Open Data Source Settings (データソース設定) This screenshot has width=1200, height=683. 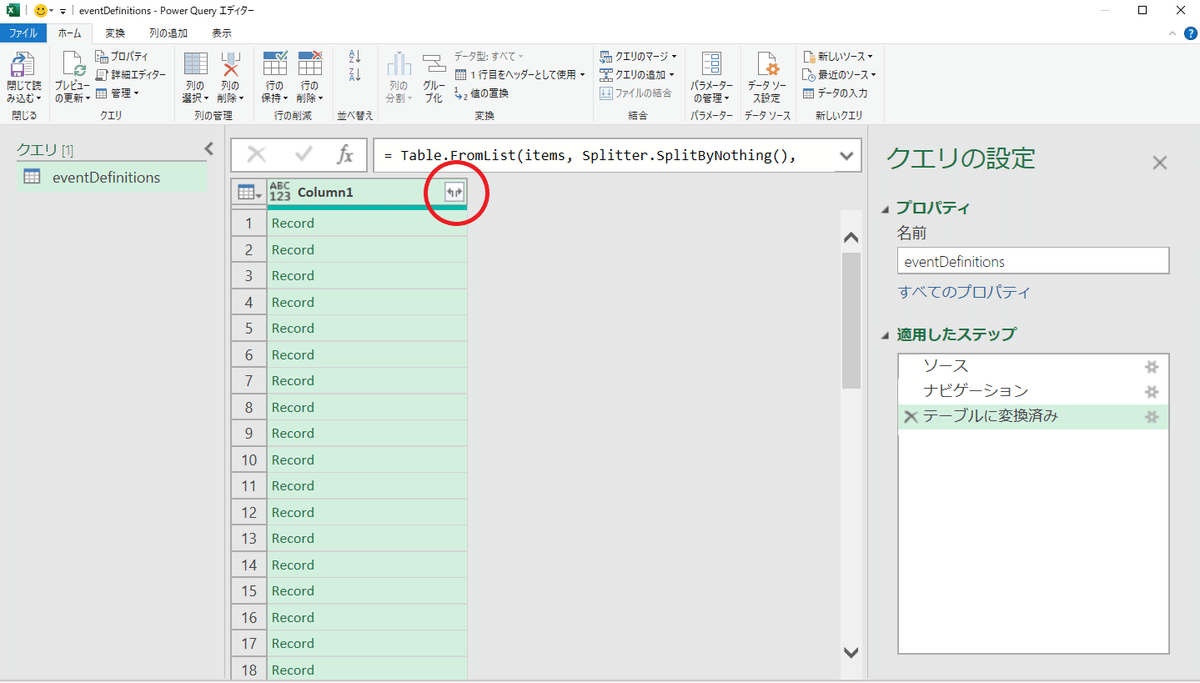pyautogui.click(x=768, y=65)
